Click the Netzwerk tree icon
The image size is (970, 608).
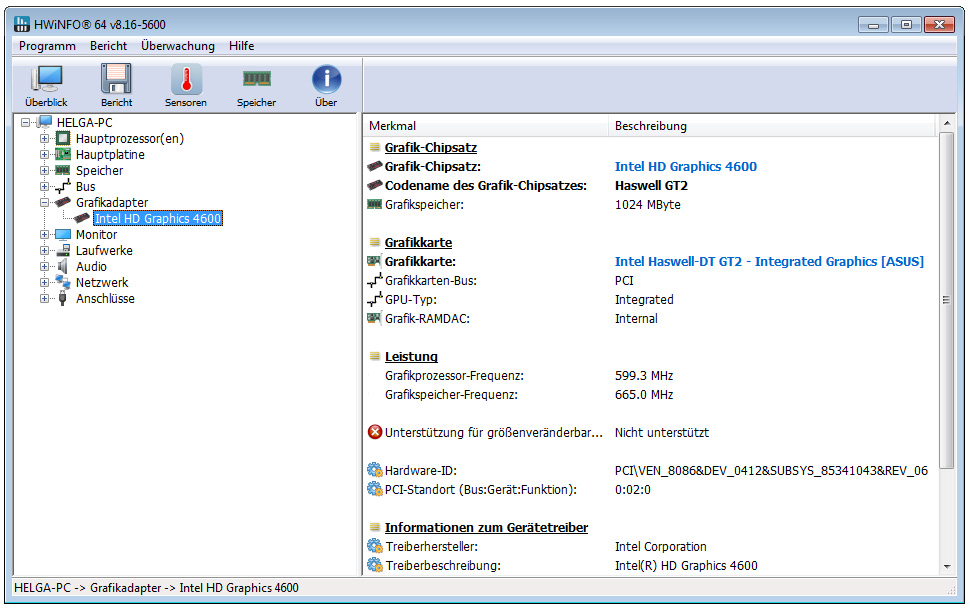tap(63, 283)
